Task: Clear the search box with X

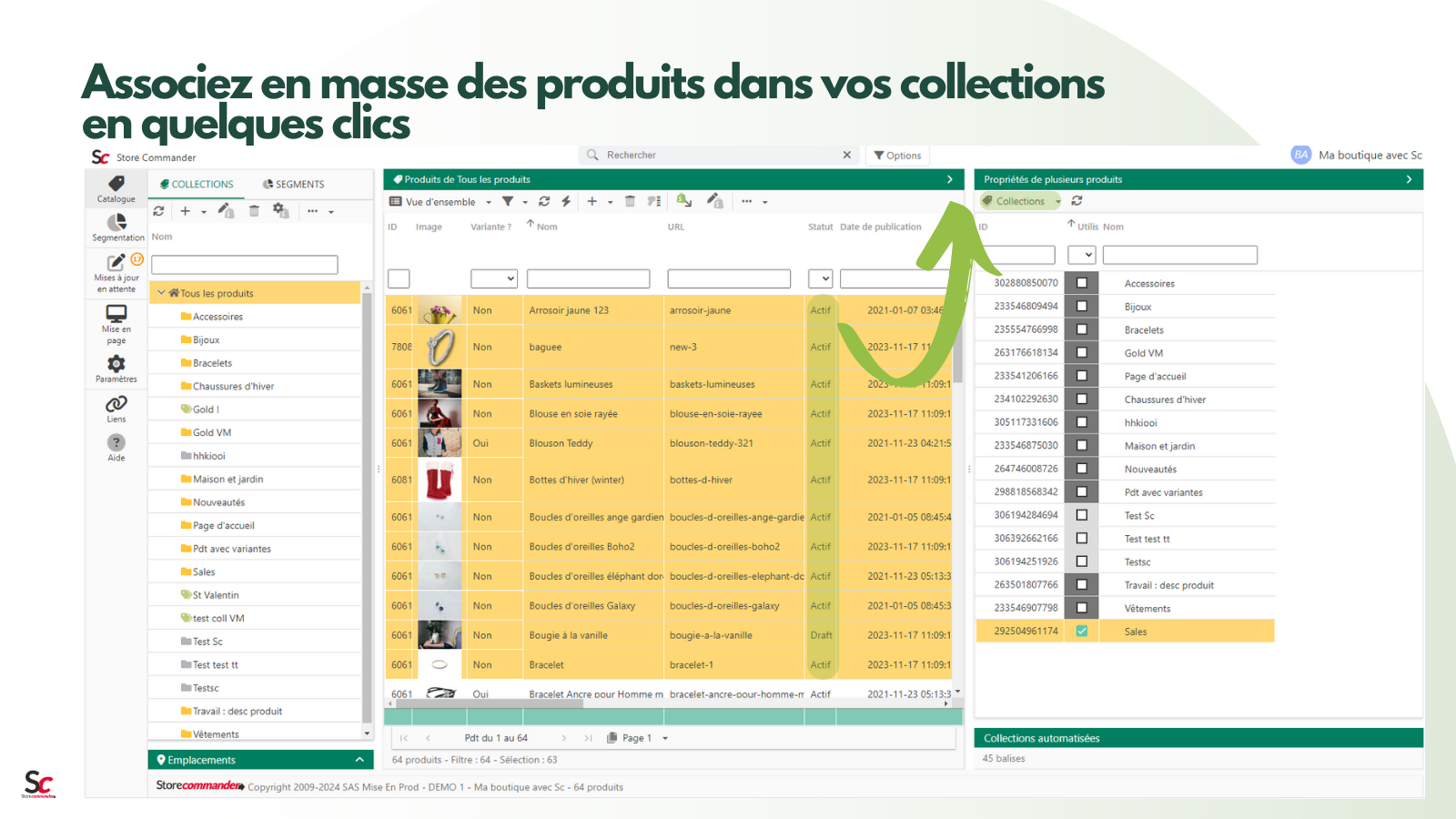Action: [846, 155]
